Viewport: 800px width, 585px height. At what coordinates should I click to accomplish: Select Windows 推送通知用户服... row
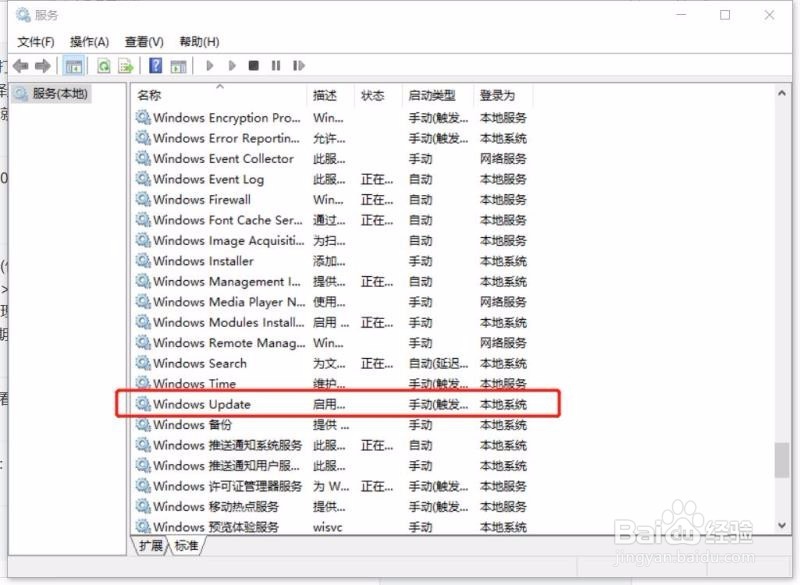pyautogui.click(x=332, y=466)
